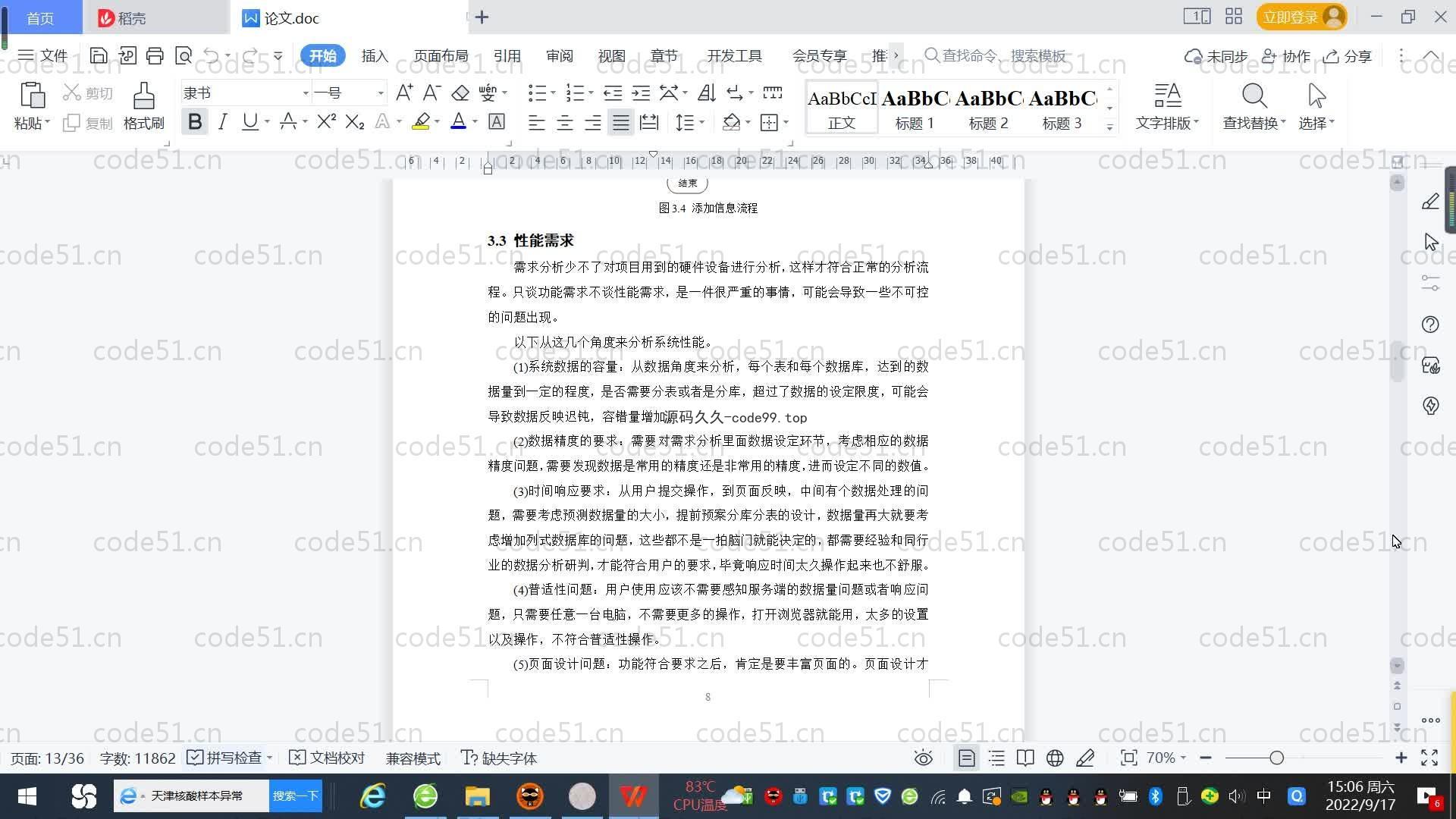Clear formatting with eraser icon
Viewport: 1456px width, 819px height.
pyautogui.click(x=460, y=93)
